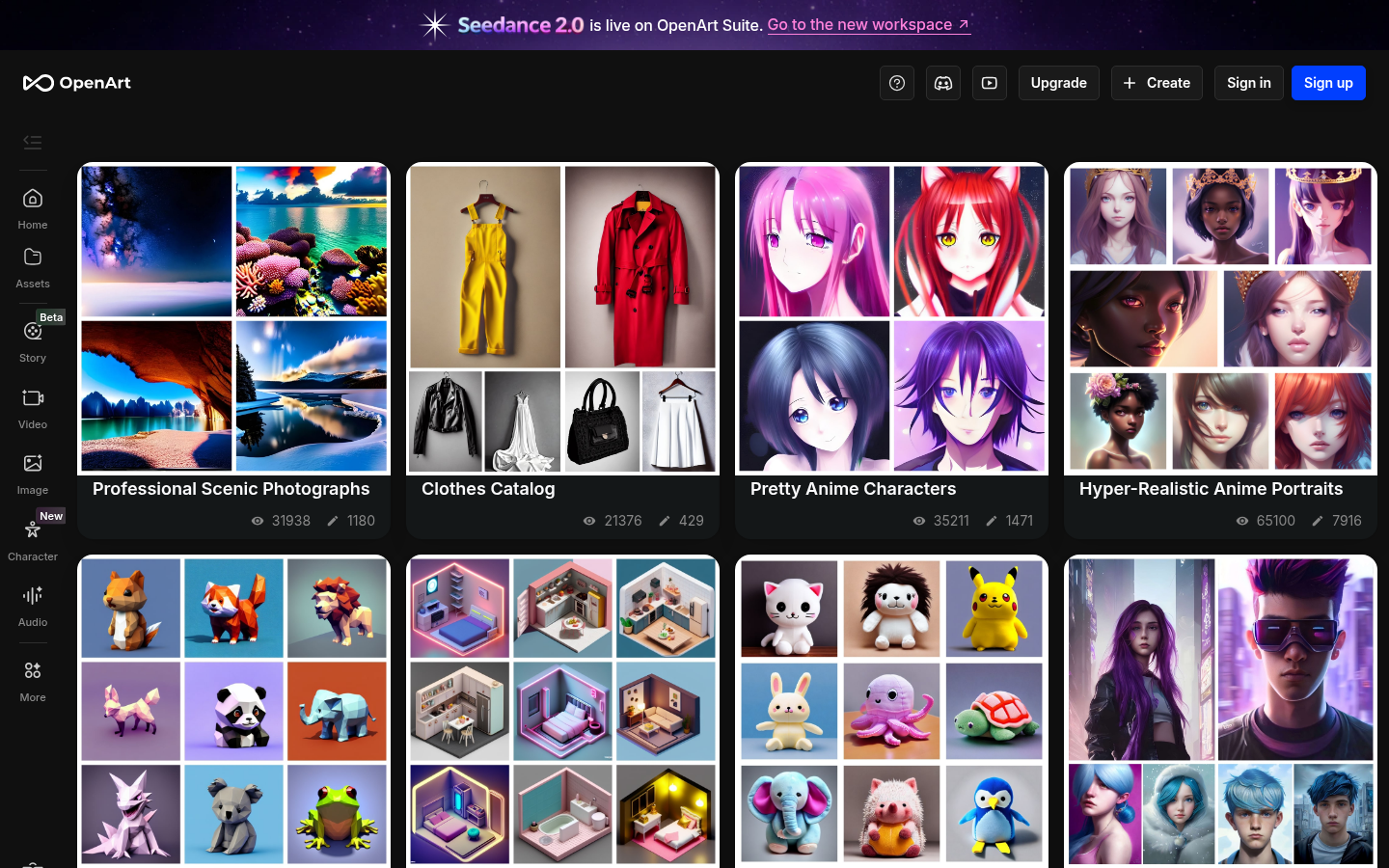Open the Discord community icon
The width and height of the screenshot is (1389, 868).
(943, 83)
